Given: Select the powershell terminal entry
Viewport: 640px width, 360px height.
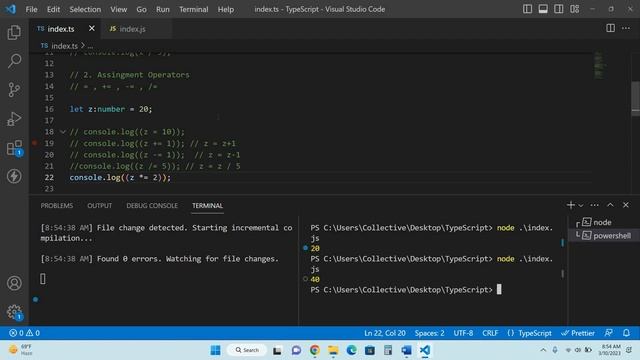Looking at the screenshot, I should point(604,236).
